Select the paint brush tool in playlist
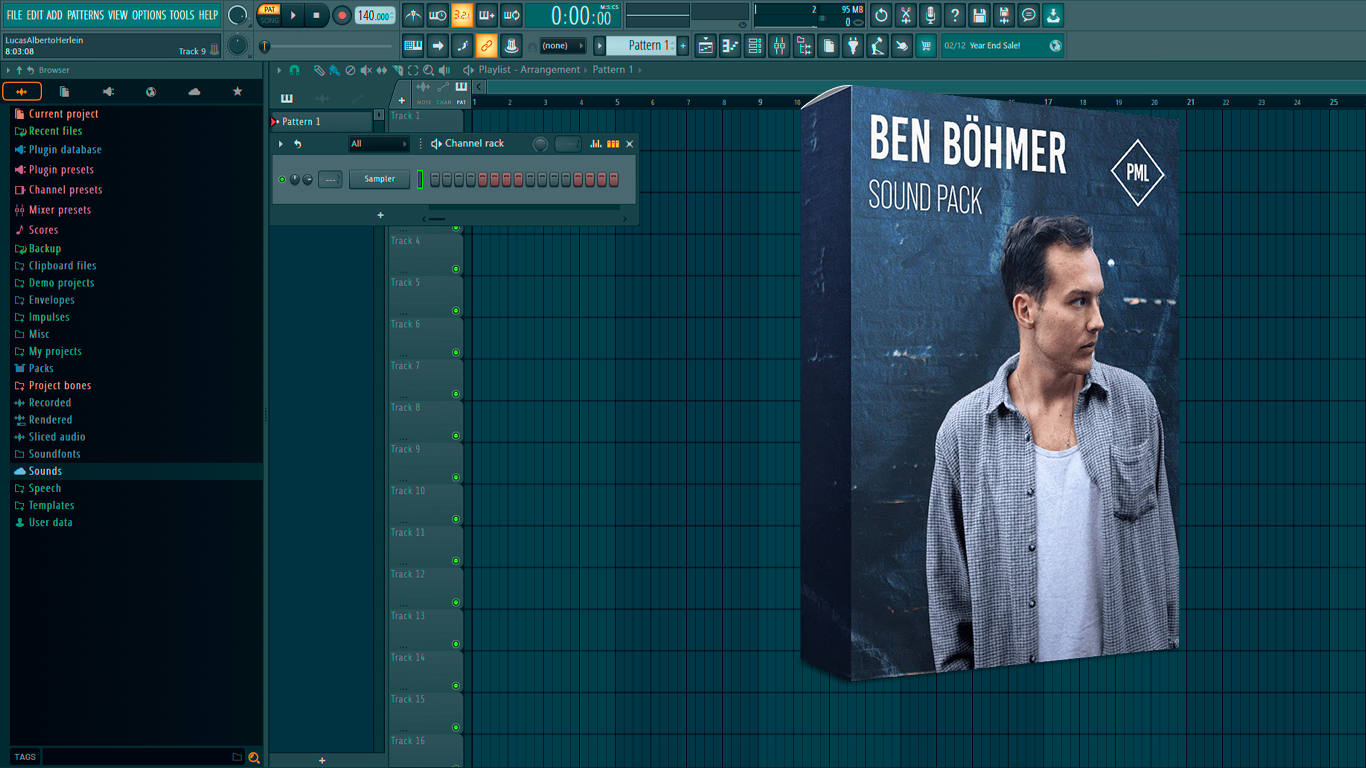Screen dimensions: 1366x768 (334, 70)
